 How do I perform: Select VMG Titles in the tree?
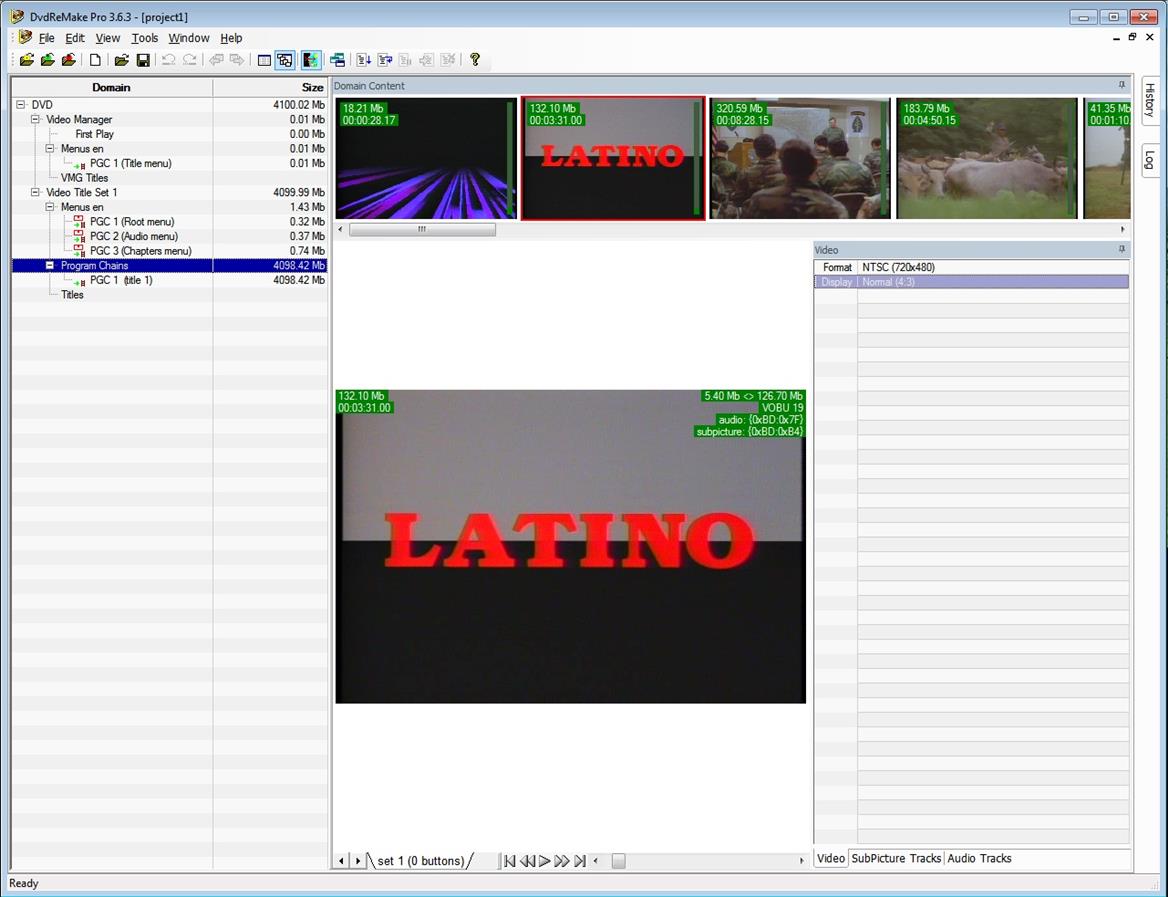tap(84, 178)
